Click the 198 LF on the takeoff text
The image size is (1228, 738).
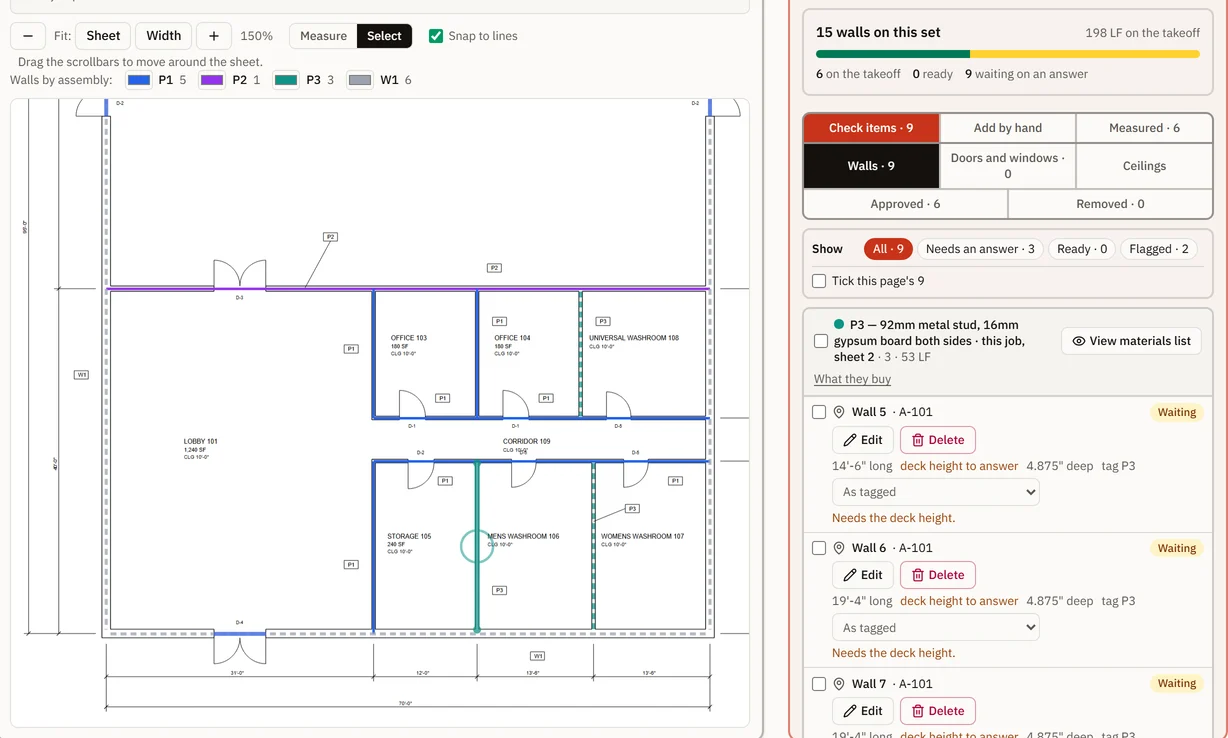[x=1142, y=33]
